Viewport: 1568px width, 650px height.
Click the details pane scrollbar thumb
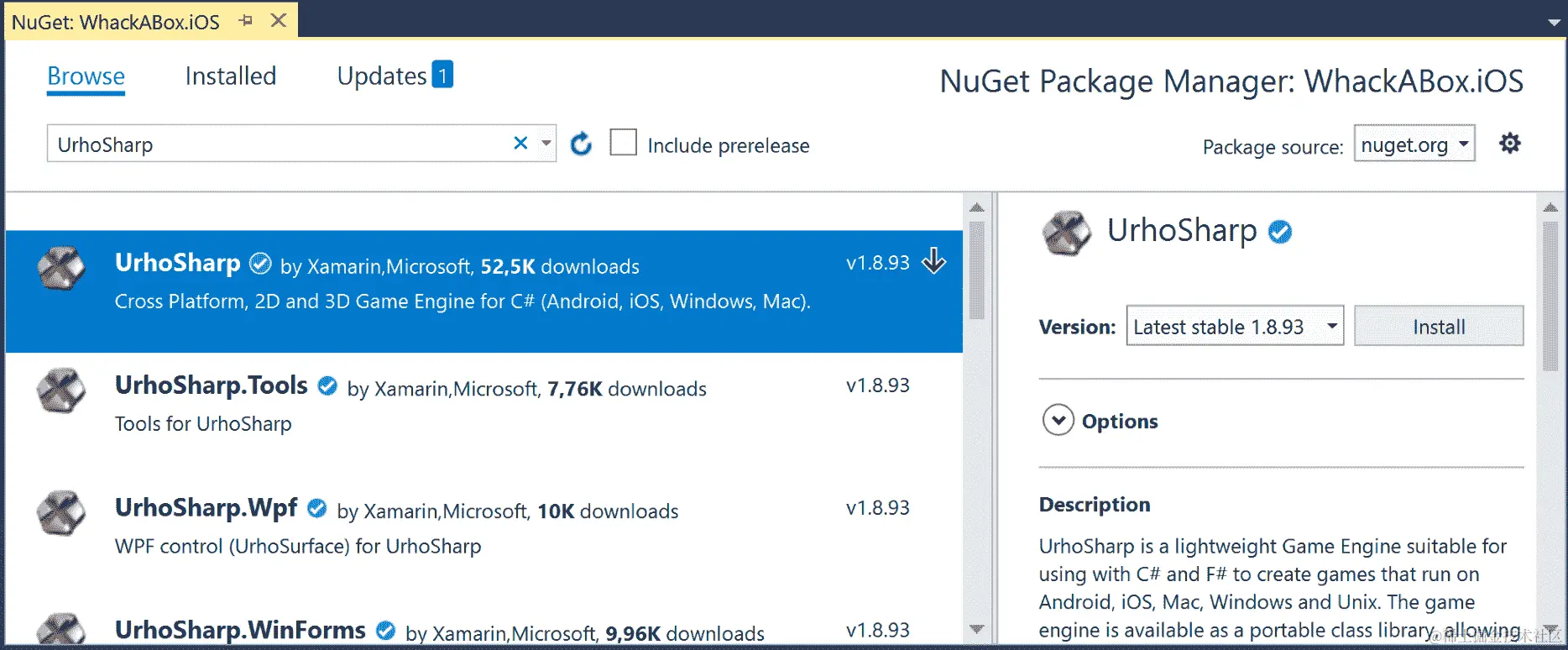[1550, 296]
